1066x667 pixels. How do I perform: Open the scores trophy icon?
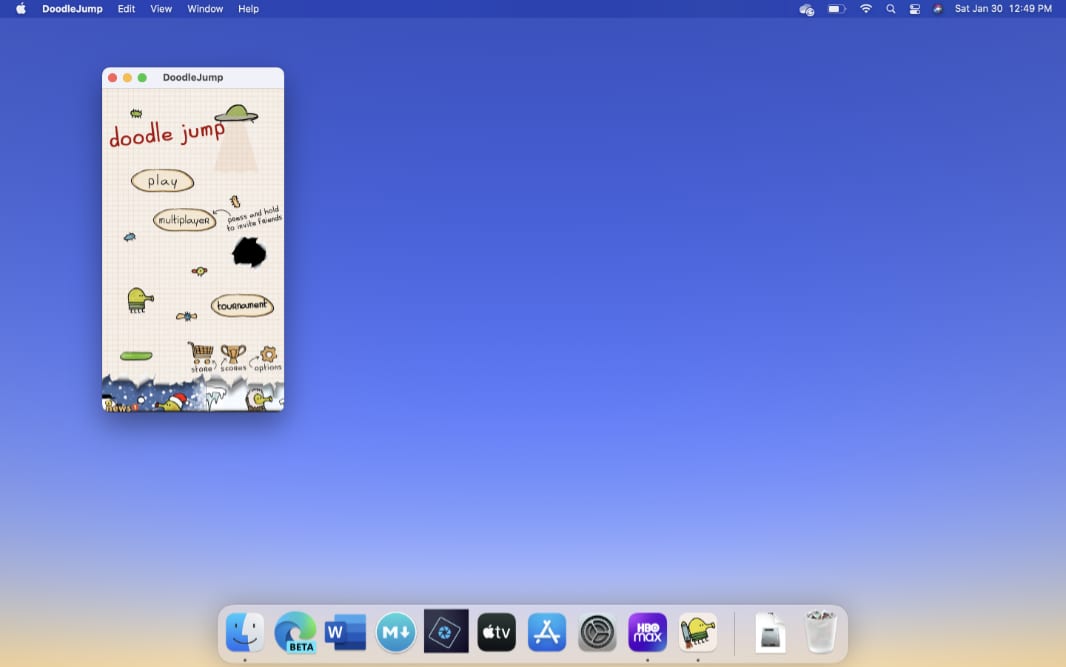coord(233,355)
